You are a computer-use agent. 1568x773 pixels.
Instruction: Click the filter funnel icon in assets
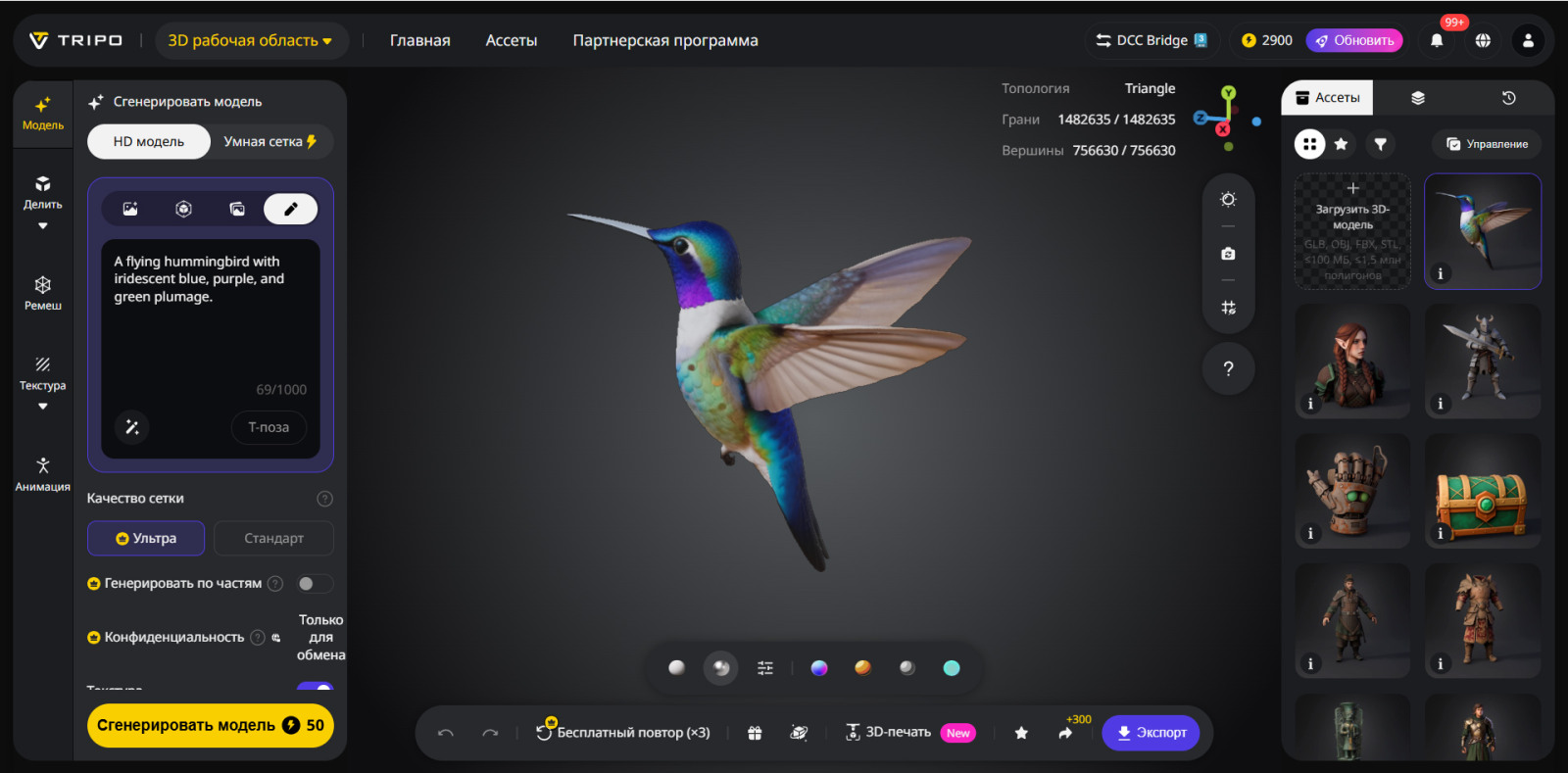point(1380,144)
